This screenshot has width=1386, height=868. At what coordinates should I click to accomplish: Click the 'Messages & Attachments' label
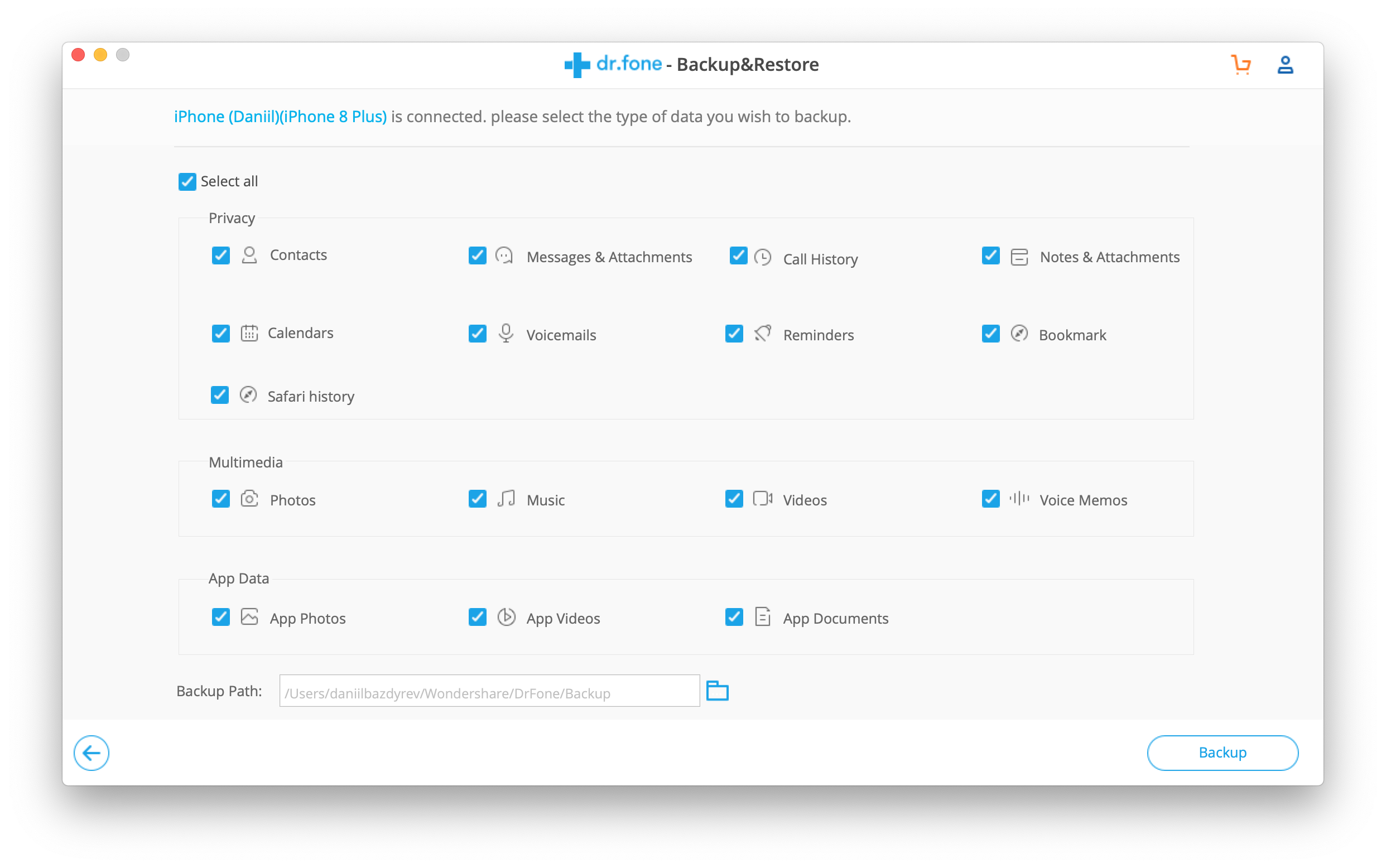coord(609,257)
